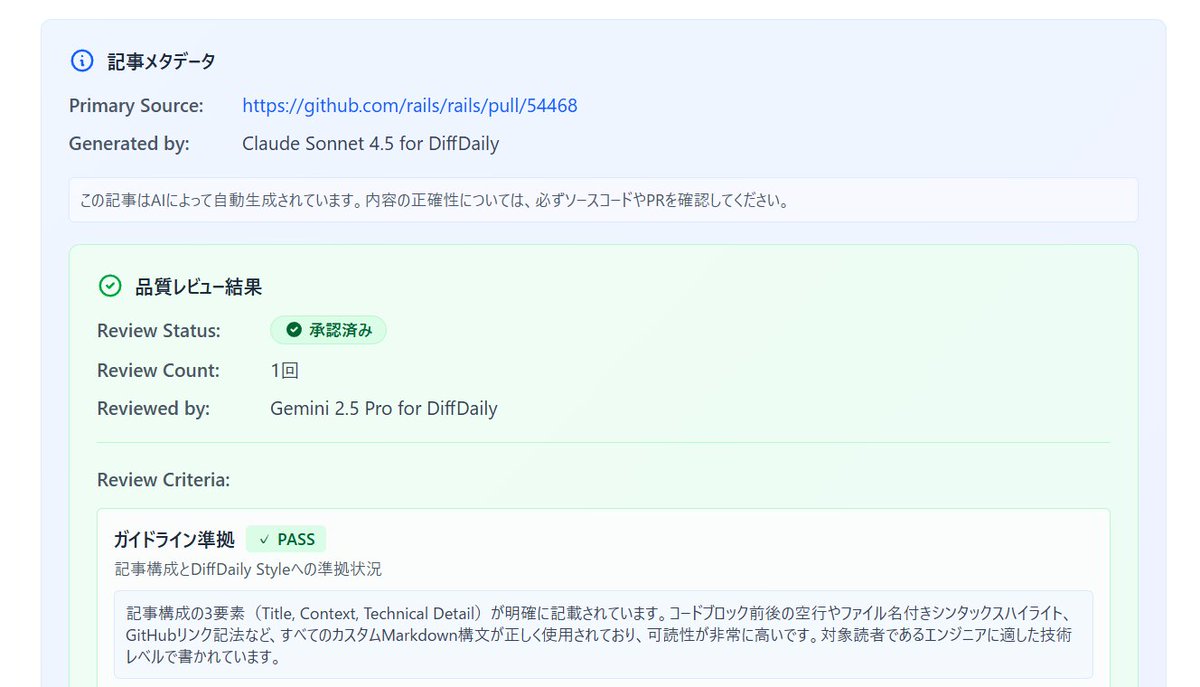Screen dimensions: 1200x687
Task: Select the Generated by label
Action: [x=129, y=143]
